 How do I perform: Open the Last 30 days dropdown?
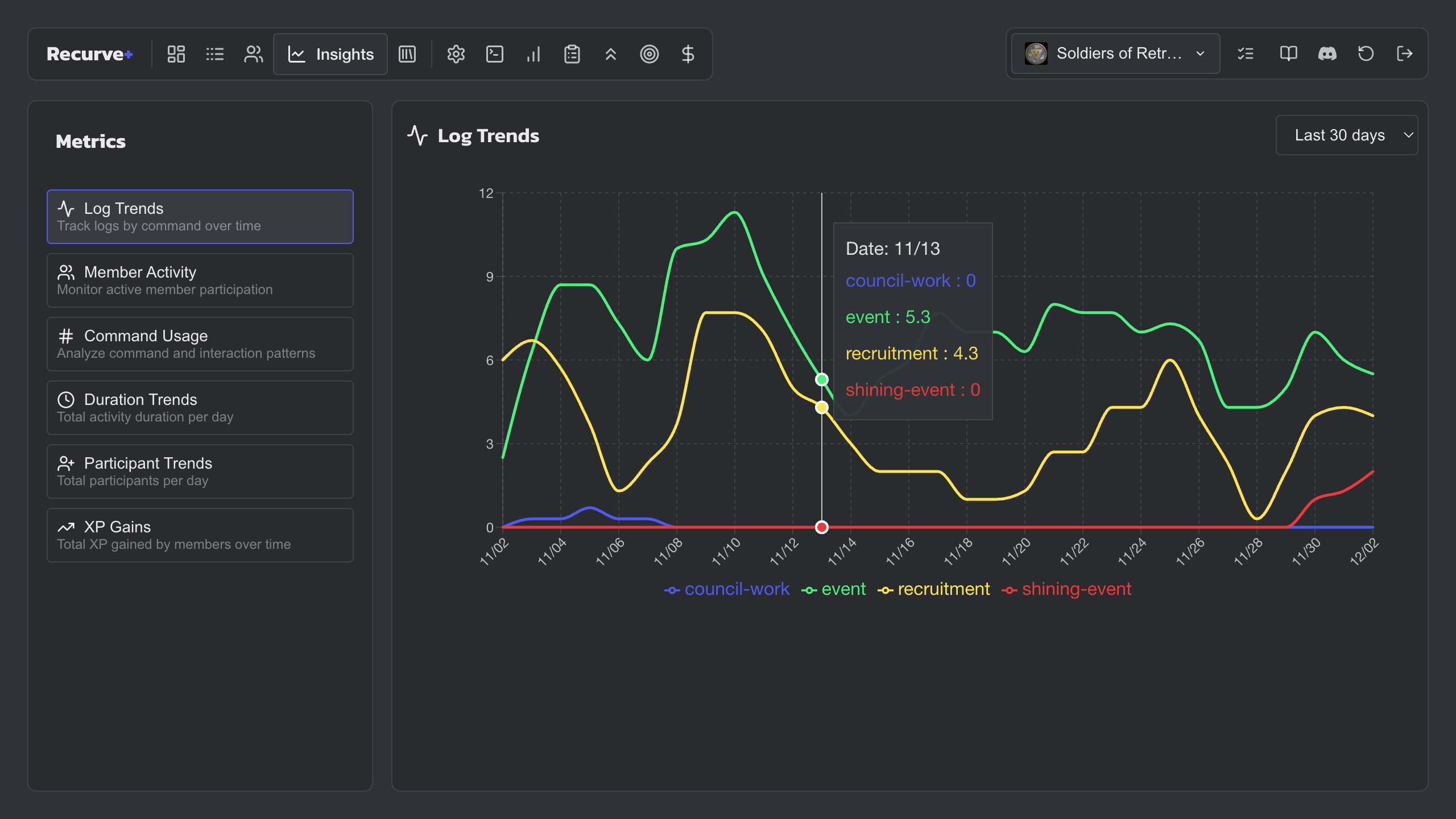pyautogui.click(x=1347, y=135)
